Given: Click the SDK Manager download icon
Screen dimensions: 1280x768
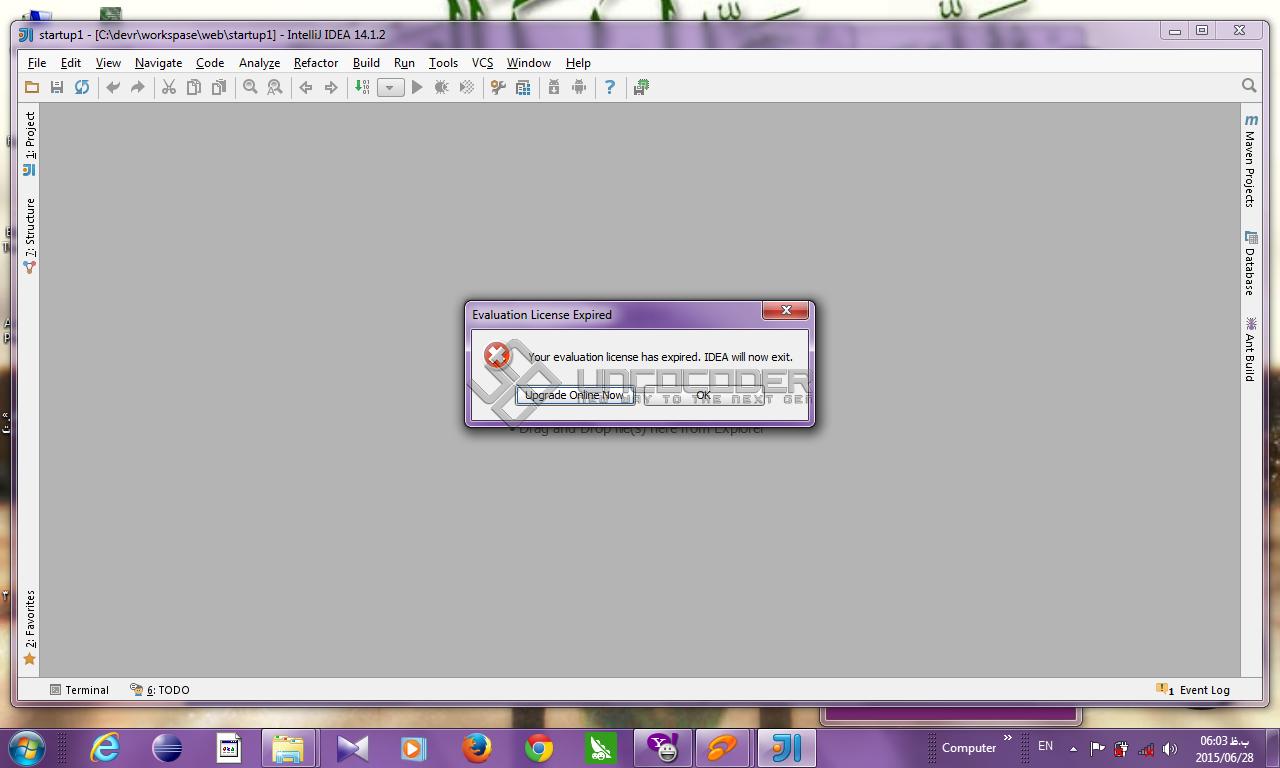Looking at the screenshot, I should [x=554, y=88].
